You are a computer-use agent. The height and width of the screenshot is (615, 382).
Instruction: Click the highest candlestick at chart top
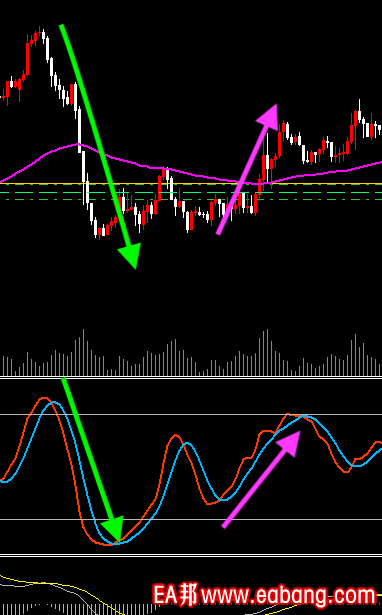40,33
